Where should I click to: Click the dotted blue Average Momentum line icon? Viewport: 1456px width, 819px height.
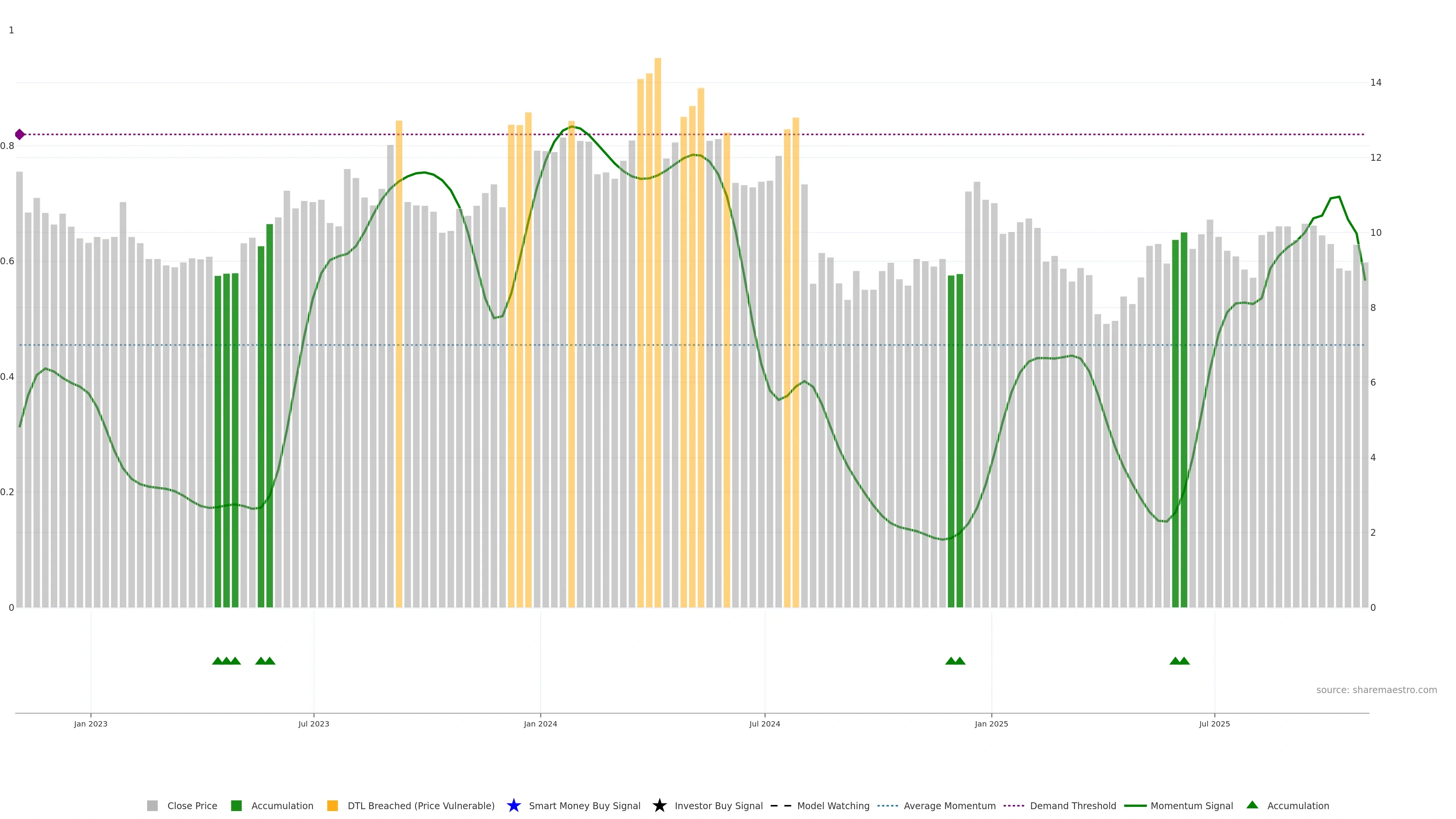point(887,805)
